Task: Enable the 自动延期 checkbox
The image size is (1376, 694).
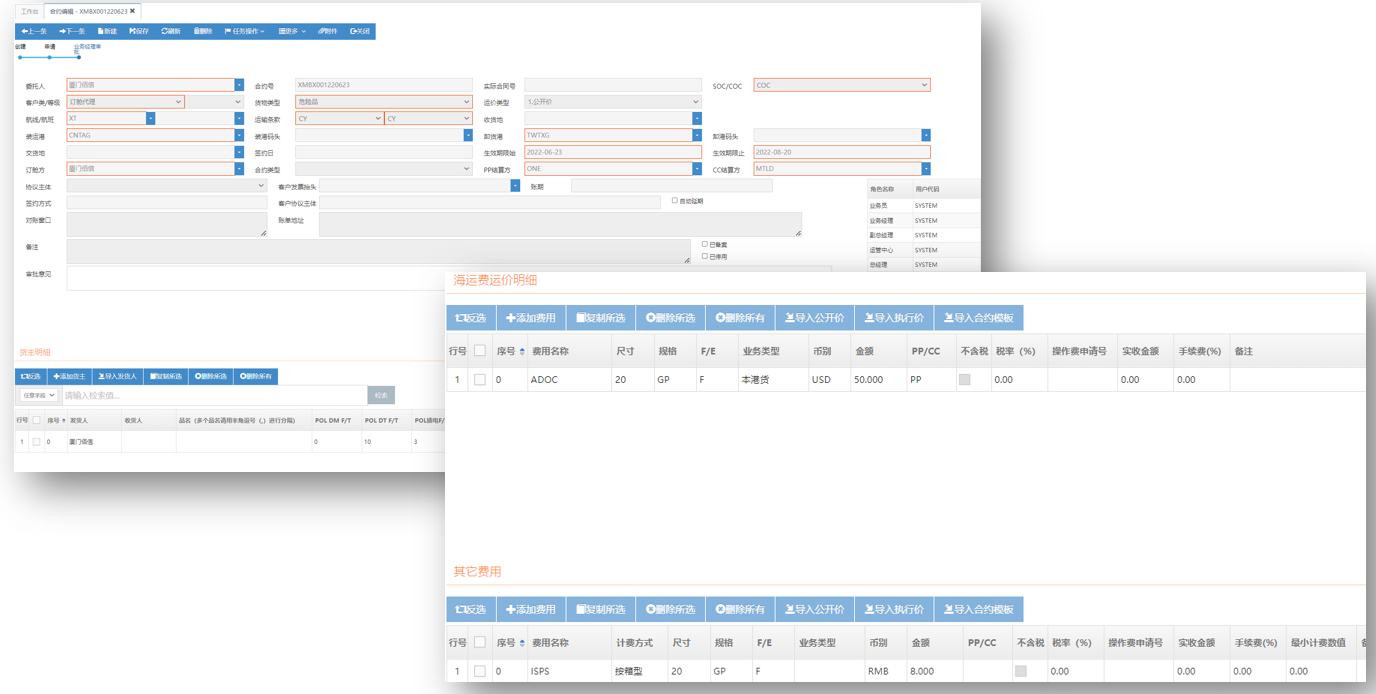Action: pyautogui.click(x=675, y=200)
